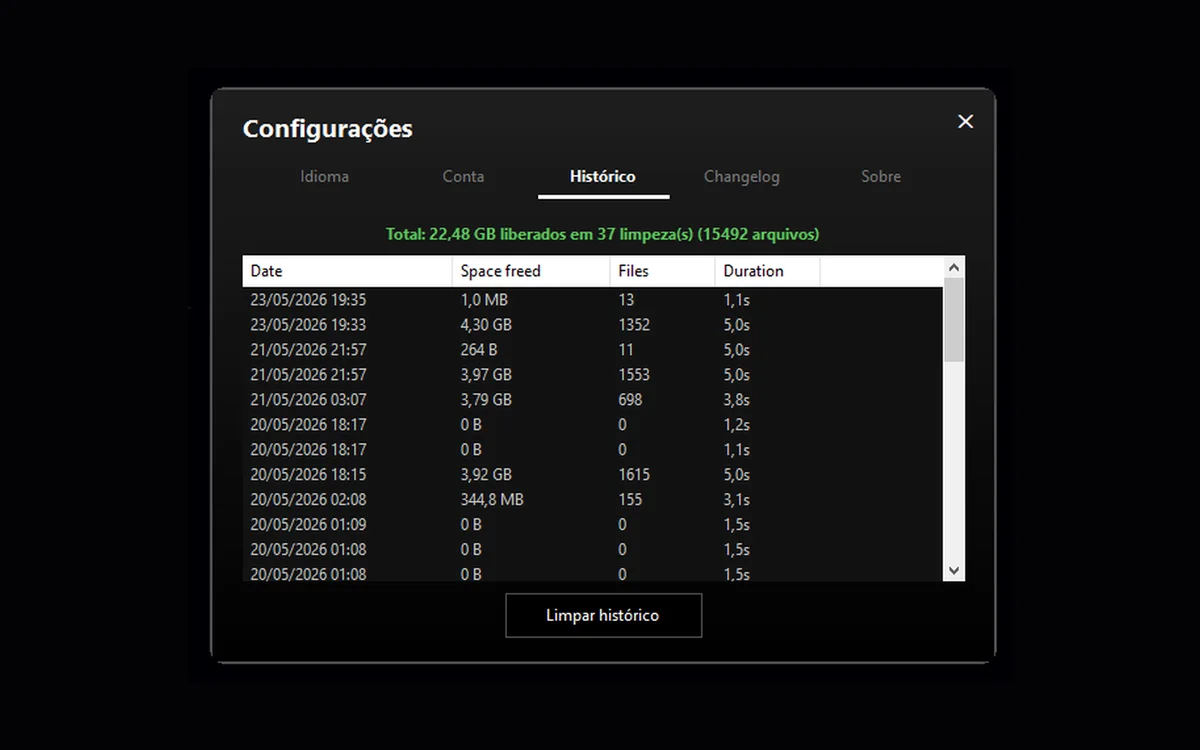
Task: Open the Conta tab
Action: click(463, 176)
